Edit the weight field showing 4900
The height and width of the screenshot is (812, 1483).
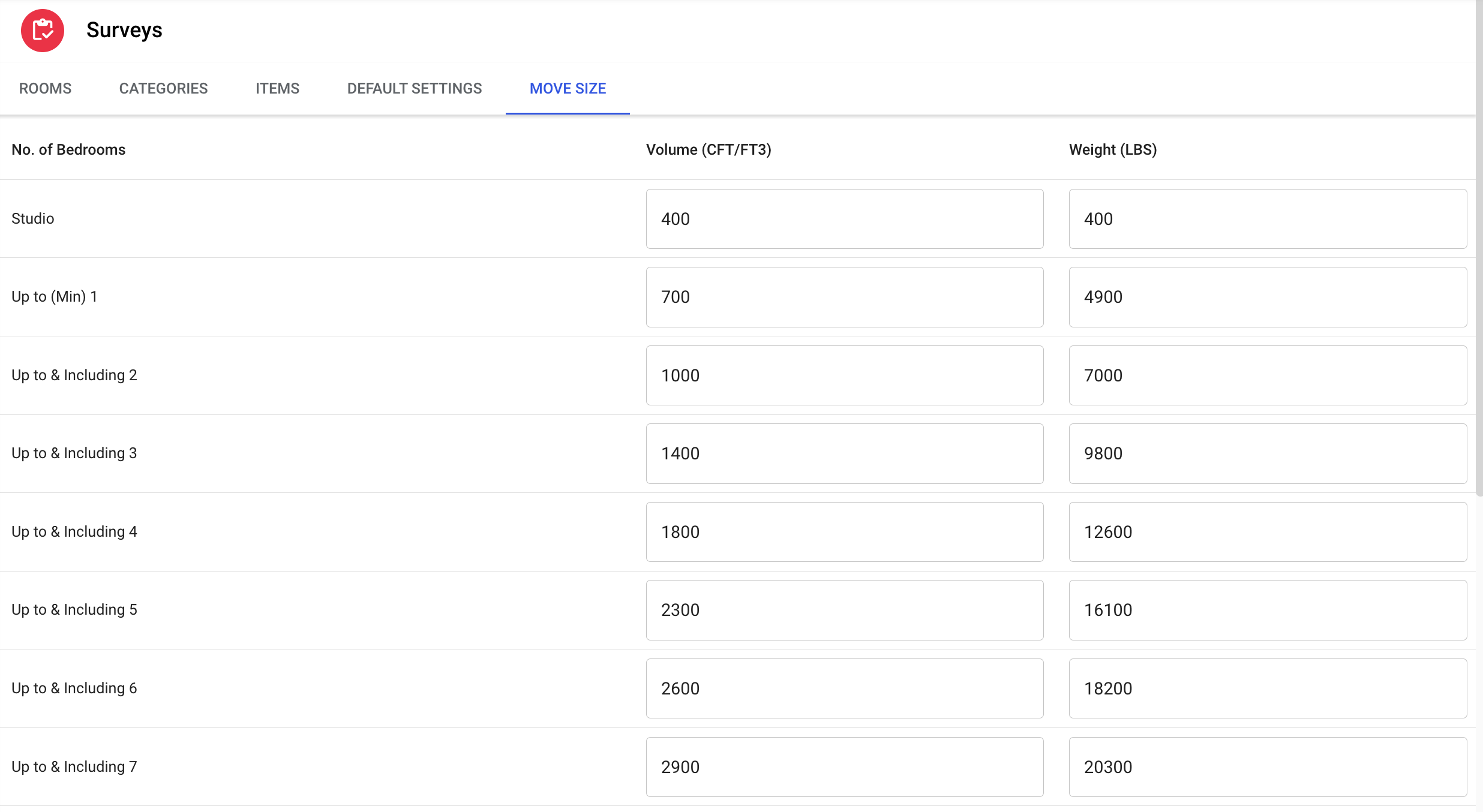pos(1267,297)
